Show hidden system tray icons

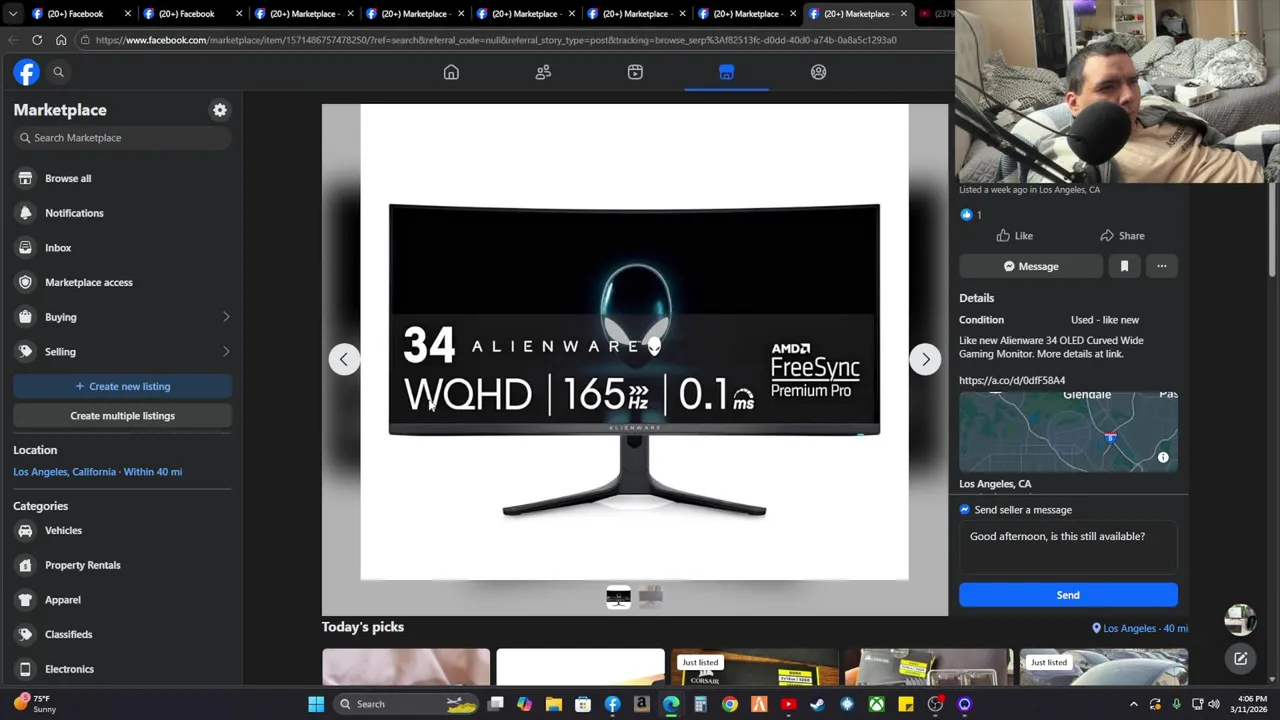[x=1133, y=704]
